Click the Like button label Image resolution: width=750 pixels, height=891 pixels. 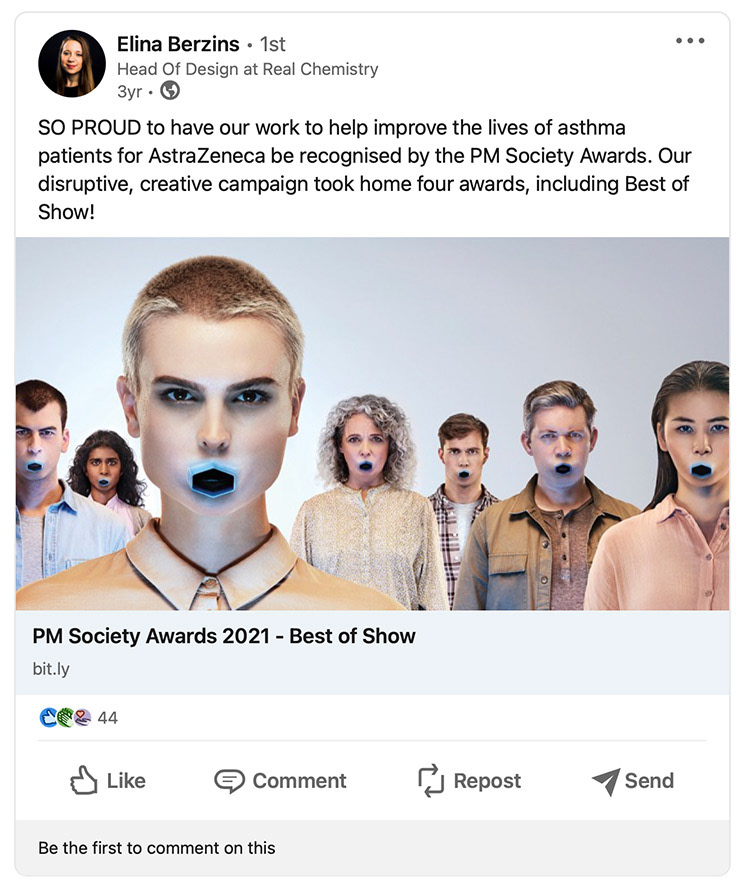[126, 781]
